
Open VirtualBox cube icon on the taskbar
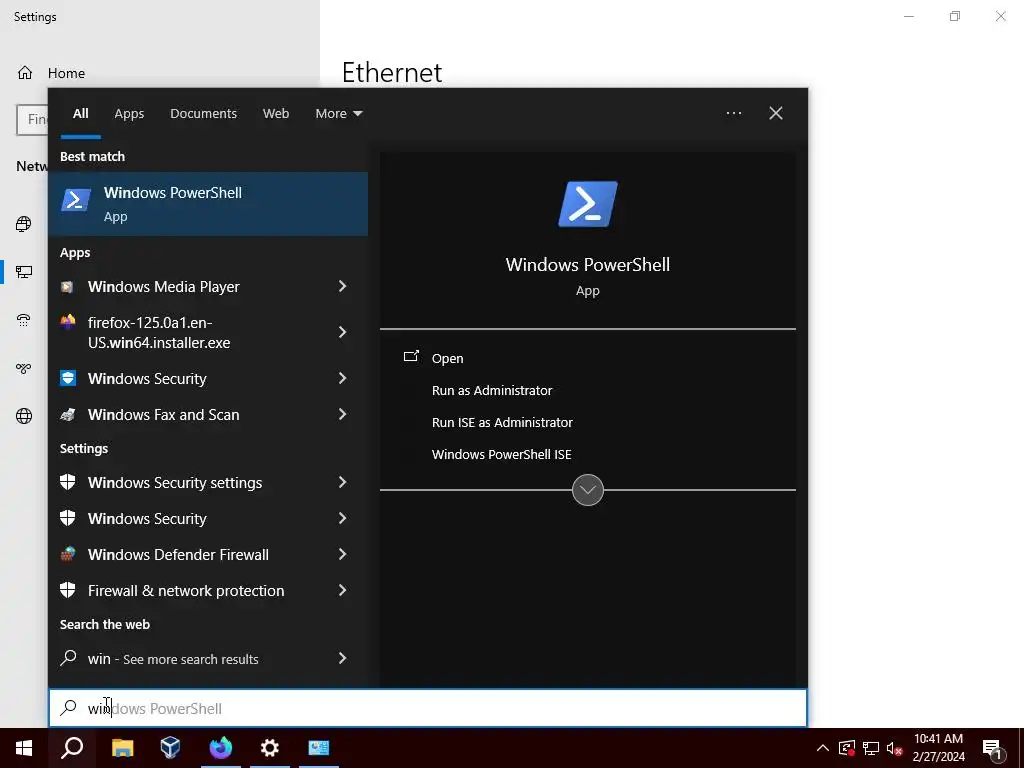[x=170, y=748]
